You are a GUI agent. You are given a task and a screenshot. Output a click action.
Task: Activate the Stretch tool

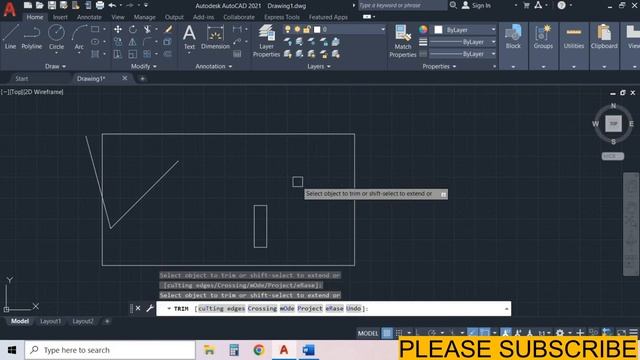point(118,54)
